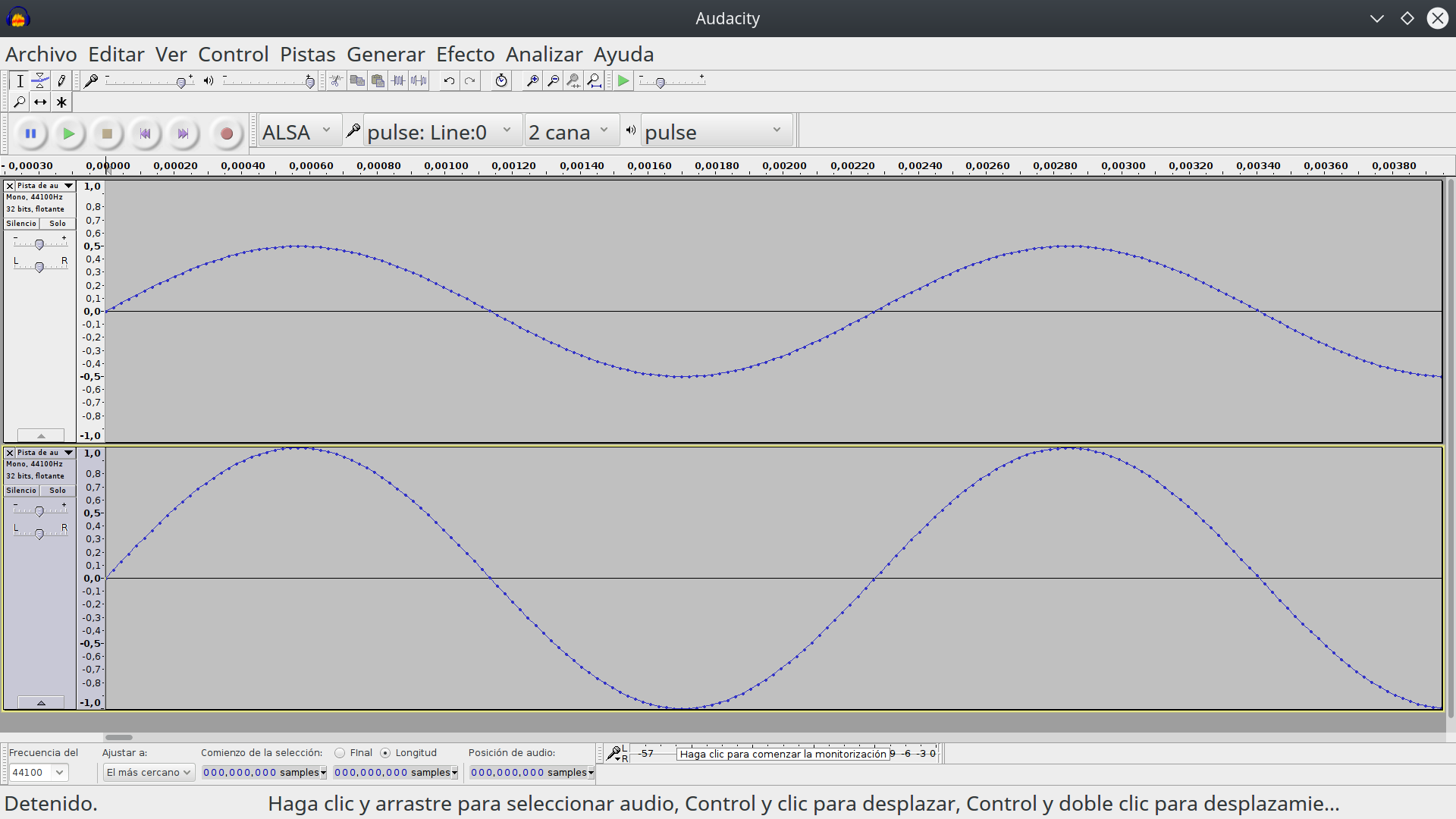Viewport: 1456px width, 819px height.
Task: Close the first track with X
Action: point(10,186)
